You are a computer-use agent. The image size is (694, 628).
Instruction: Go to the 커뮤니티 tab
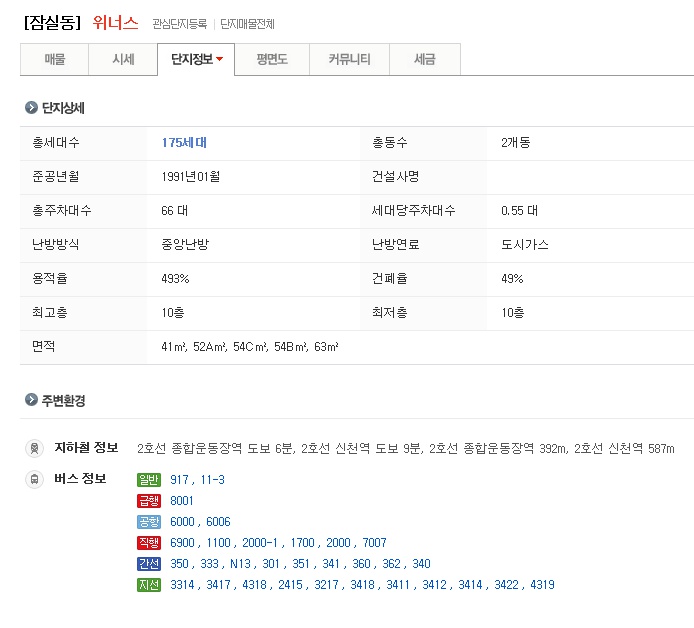[349, 59]
